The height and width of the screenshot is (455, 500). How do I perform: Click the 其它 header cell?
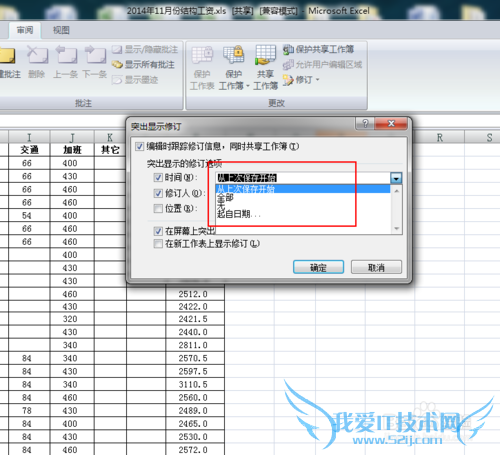click(110, 150)
